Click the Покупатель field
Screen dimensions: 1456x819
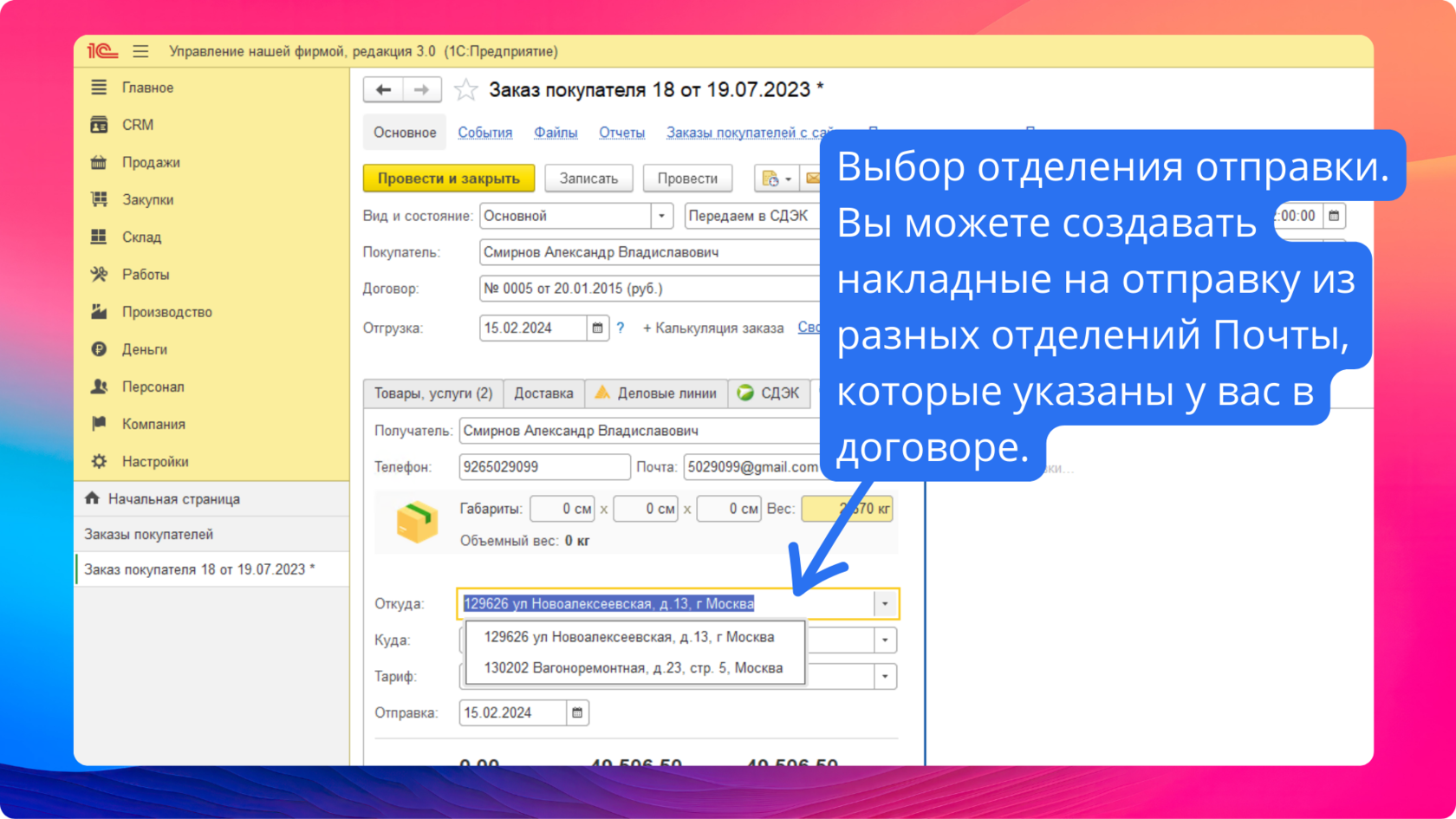tap(648, 252)
